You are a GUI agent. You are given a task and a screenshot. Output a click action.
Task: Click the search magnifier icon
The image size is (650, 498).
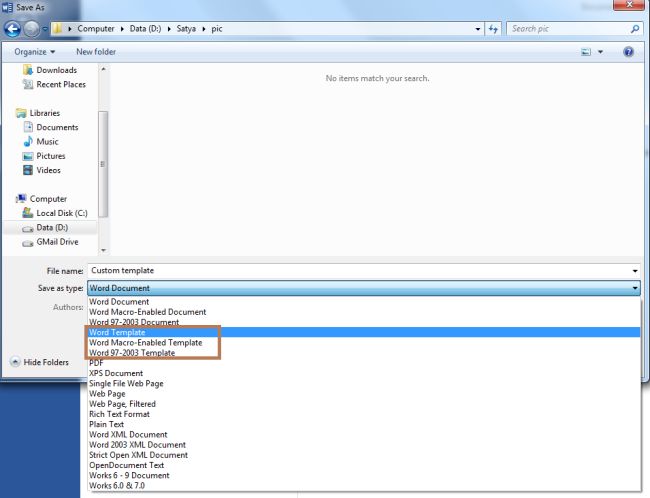coord(635,29)
